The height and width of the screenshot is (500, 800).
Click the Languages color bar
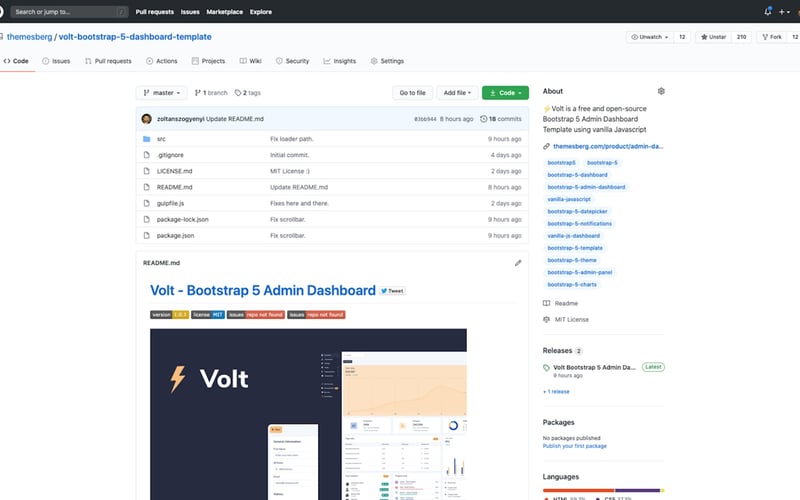[604, 490]
